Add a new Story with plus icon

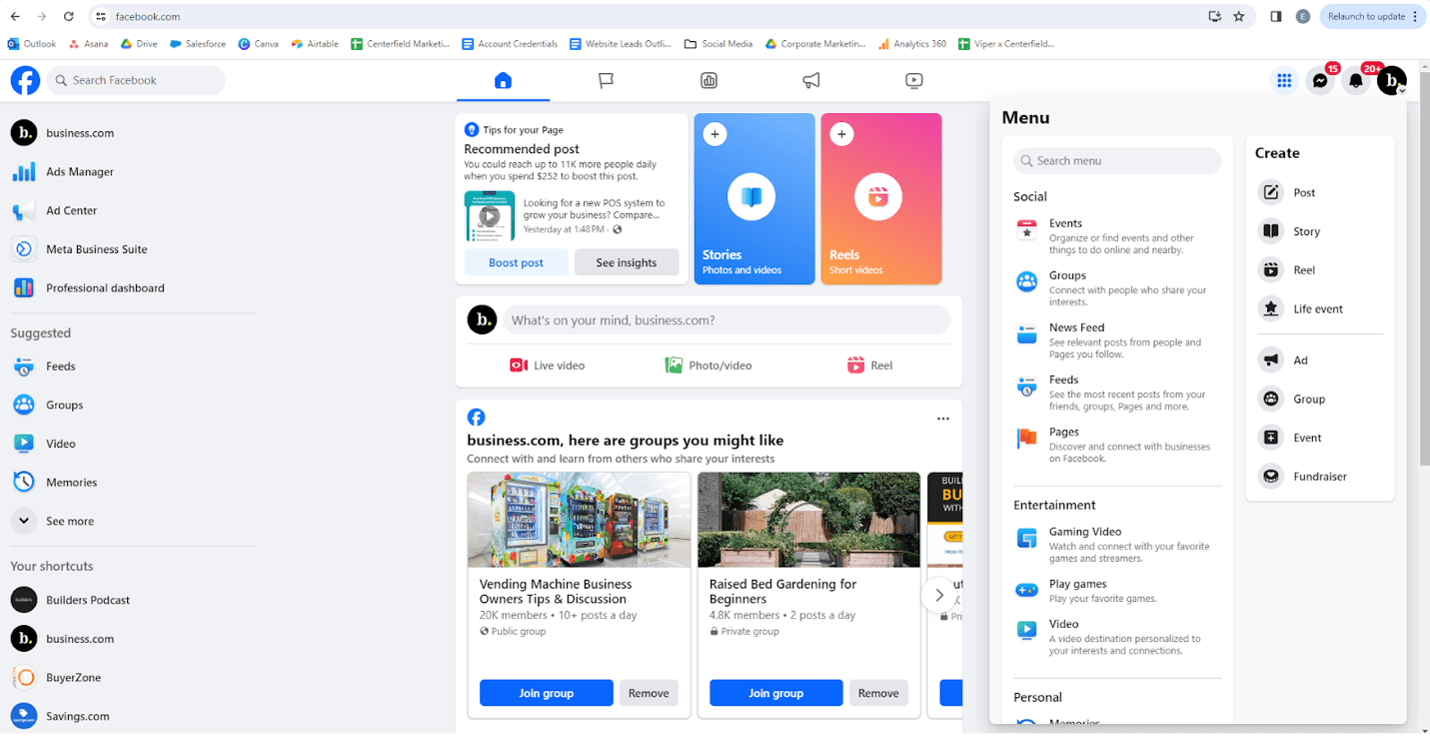pyautogui.click(x=714, y=134)
